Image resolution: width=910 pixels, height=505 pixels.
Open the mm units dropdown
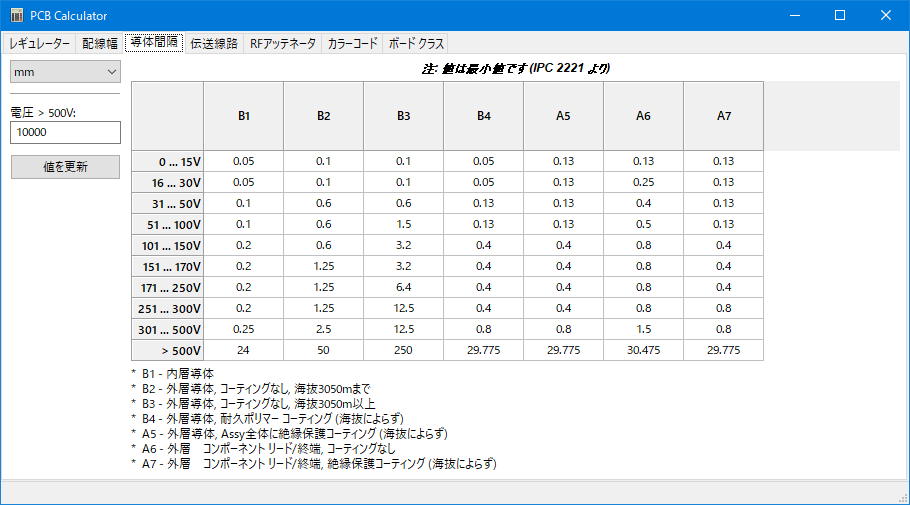[x=65, y=72]
